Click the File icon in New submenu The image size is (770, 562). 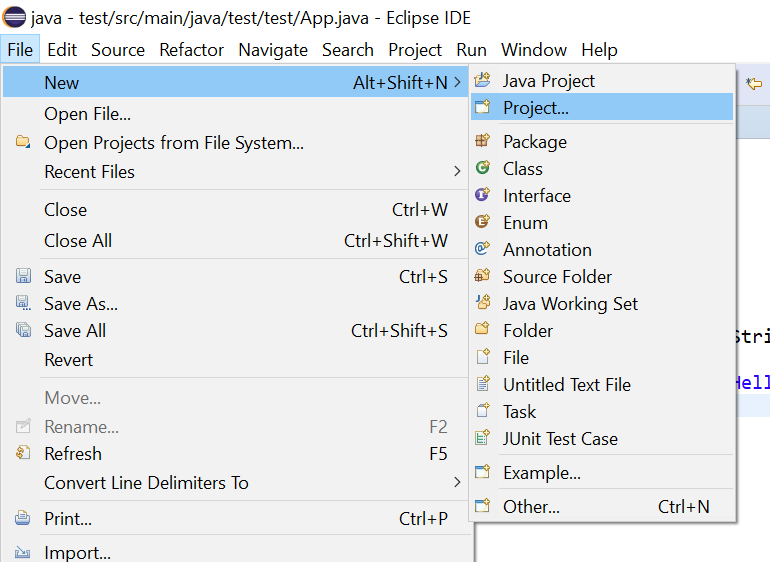(483, 357)
